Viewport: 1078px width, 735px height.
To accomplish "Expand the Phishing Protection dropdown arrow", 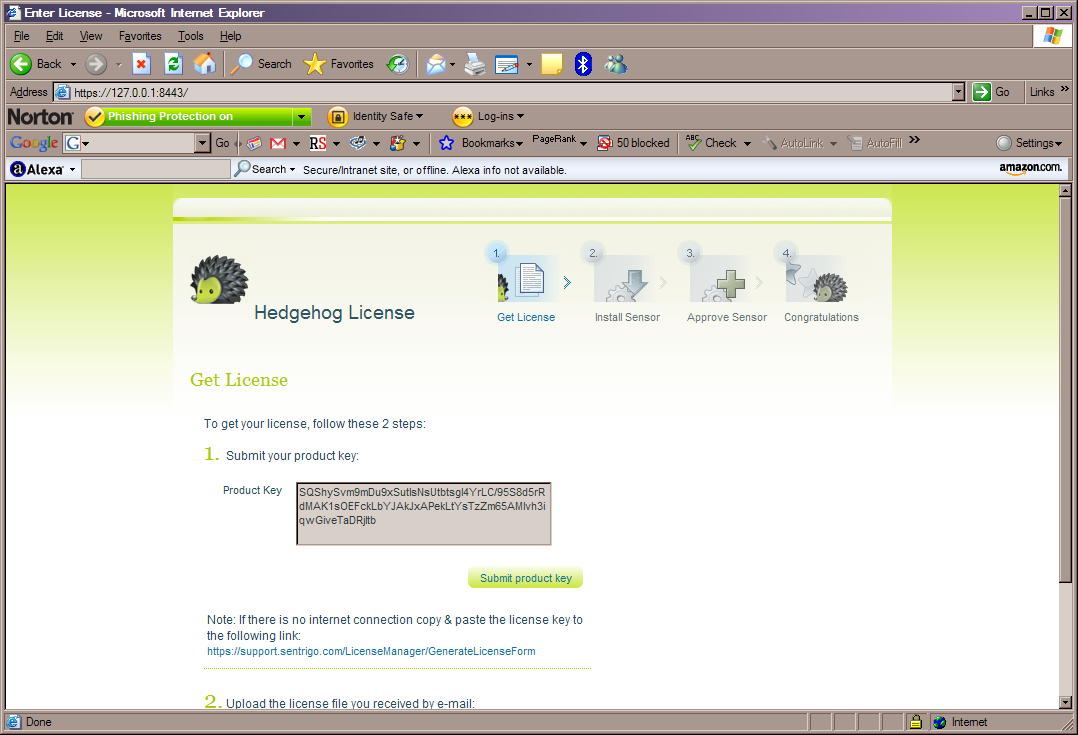I will tap(301, 117).
